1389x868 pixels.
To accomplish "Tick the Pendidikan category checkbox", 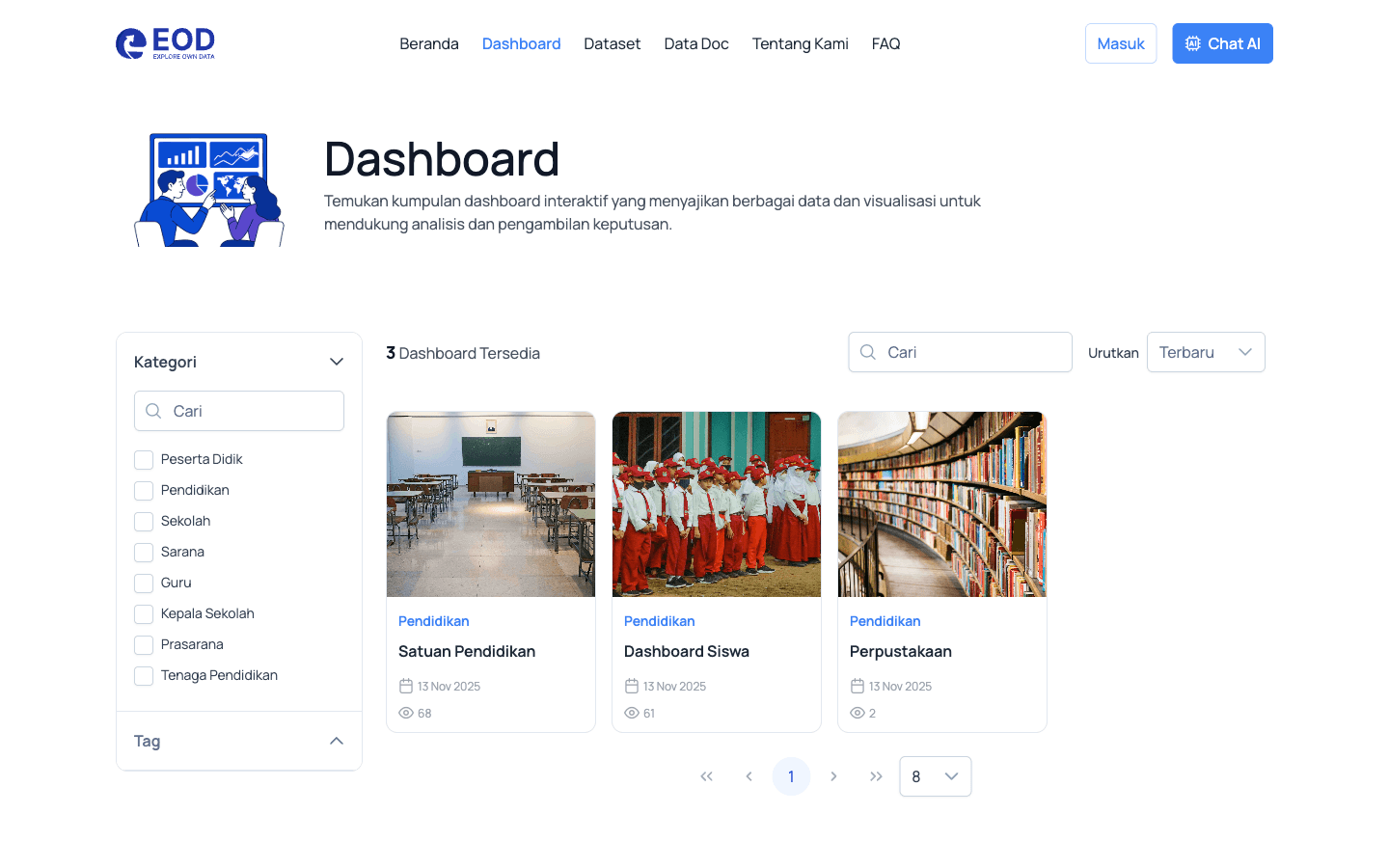I will 144,491.
